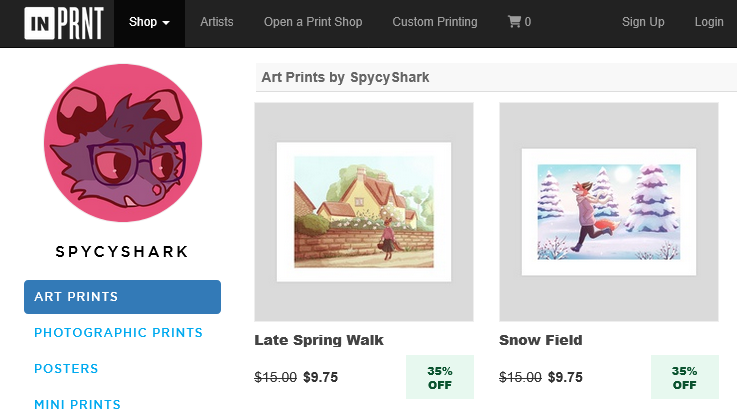
Task: Show the Posters category
Action: tap(66, 369)
